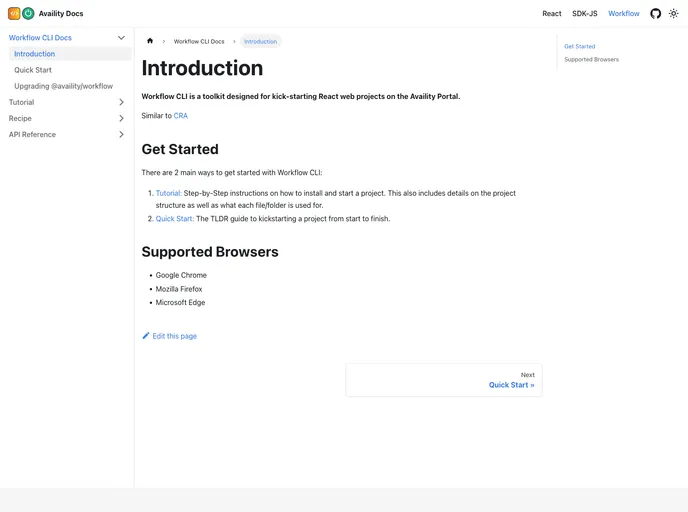
Task: Select Introduction in the sidebar
Action: 70,54
